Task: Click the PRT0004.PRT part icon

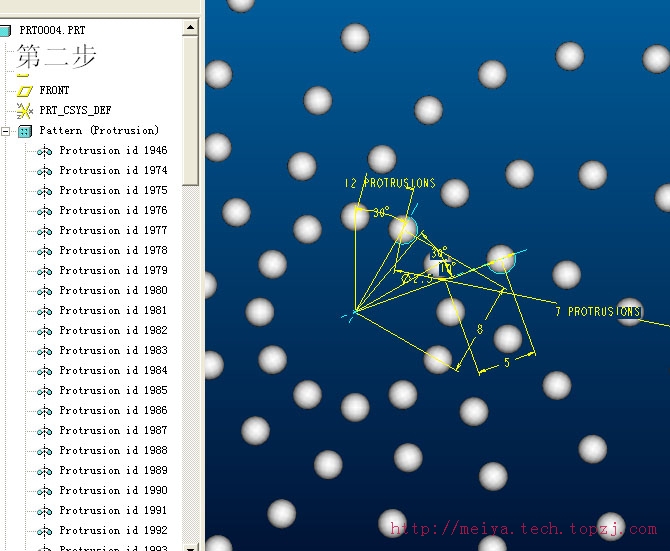Action: (x=6, y=31)
